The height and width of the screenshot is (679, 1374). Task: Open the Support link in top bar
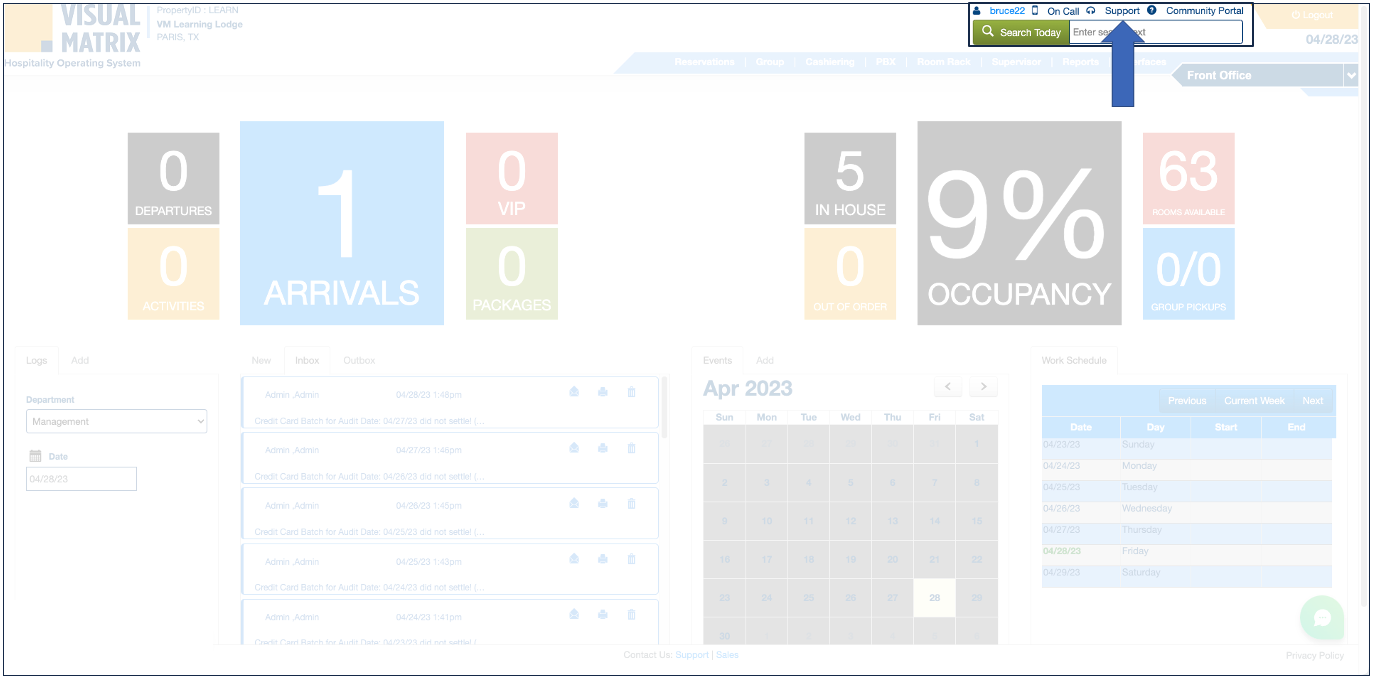pos(1122,11)
